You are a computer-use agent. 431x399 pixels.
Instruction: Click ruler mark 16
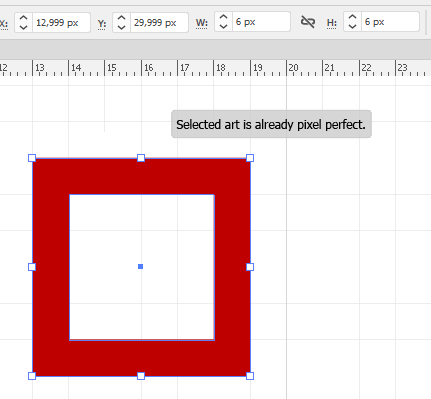[149, 68]
